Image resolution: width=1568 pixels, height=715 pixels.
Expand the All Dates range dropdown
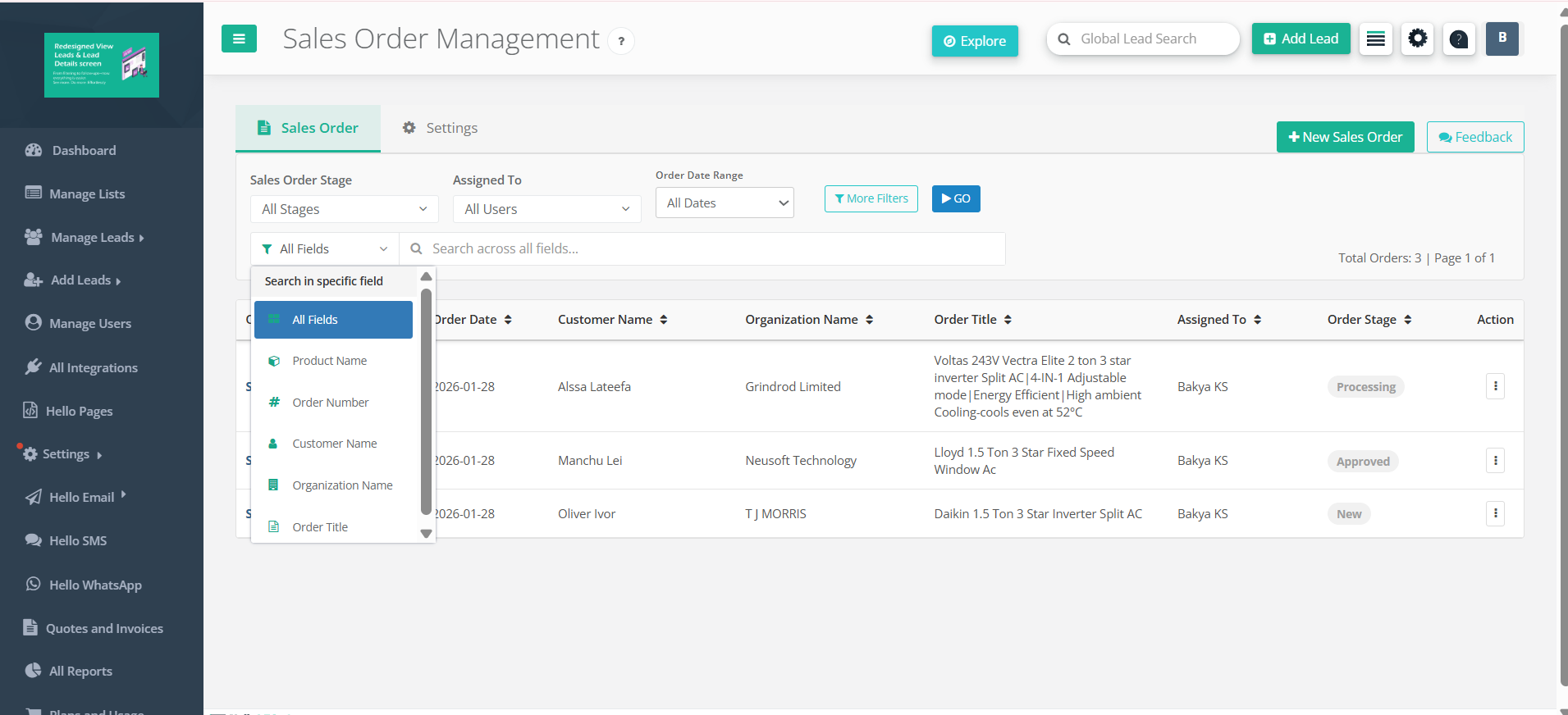(x=725, y=203)
